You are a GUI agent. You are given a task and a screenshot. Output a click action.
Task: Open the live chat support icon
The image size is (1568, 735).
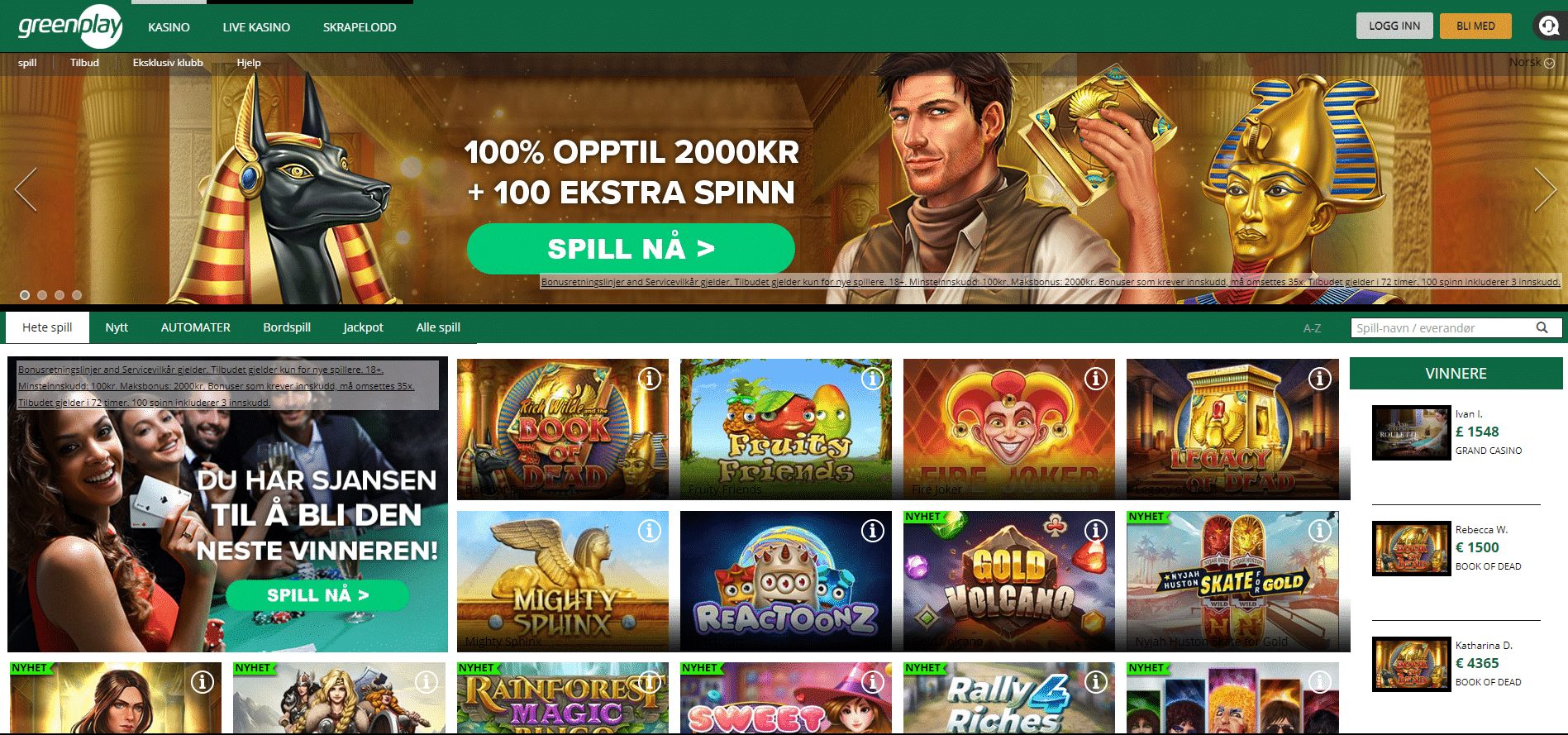(x=1548, y=26)
